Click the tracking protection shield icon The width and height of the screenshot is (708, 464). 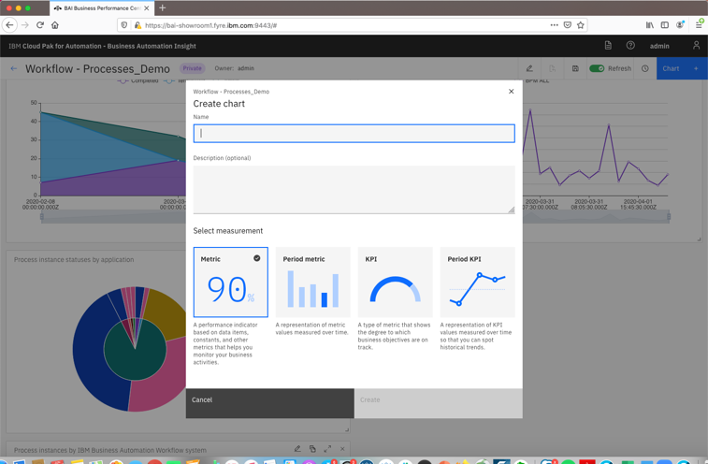(124, 25)
